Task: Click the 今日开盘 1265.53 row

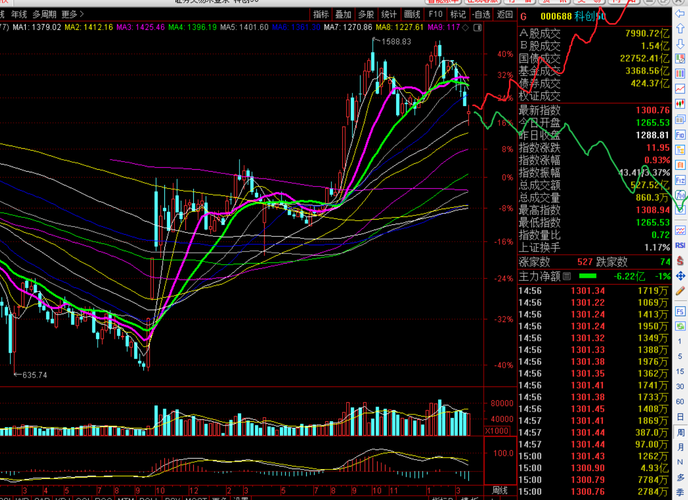Action: tap(594, 122)
